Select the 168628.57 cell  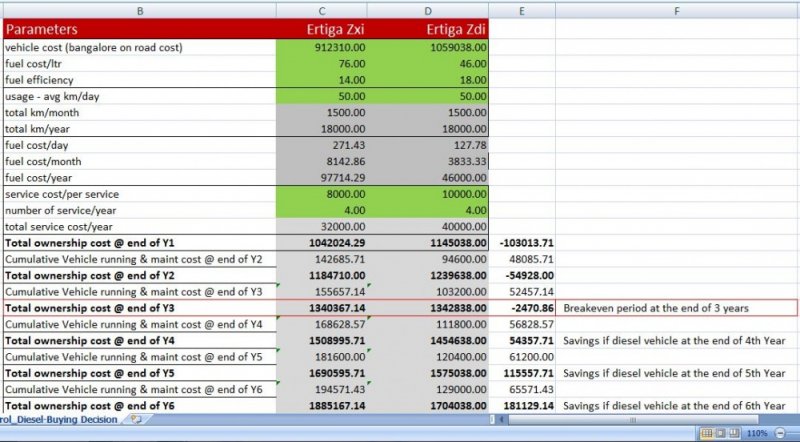pos(321,325)
